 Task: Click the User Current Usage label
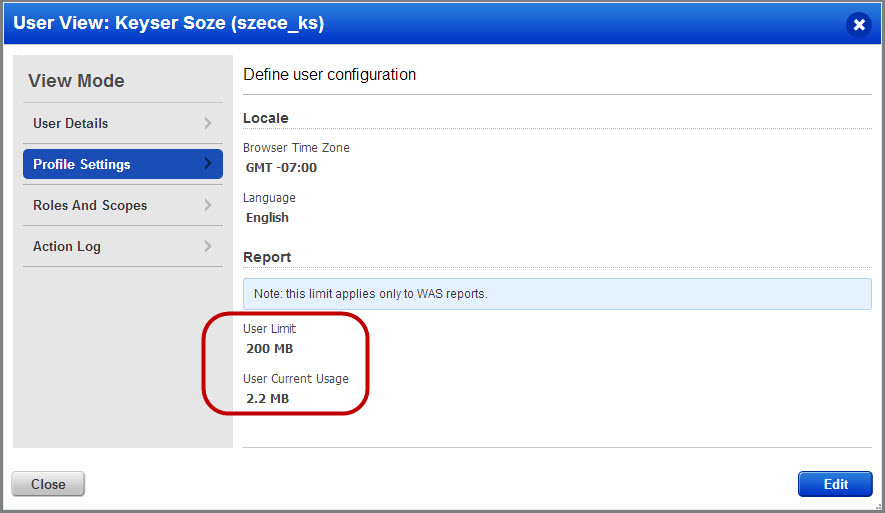[296, 379]
